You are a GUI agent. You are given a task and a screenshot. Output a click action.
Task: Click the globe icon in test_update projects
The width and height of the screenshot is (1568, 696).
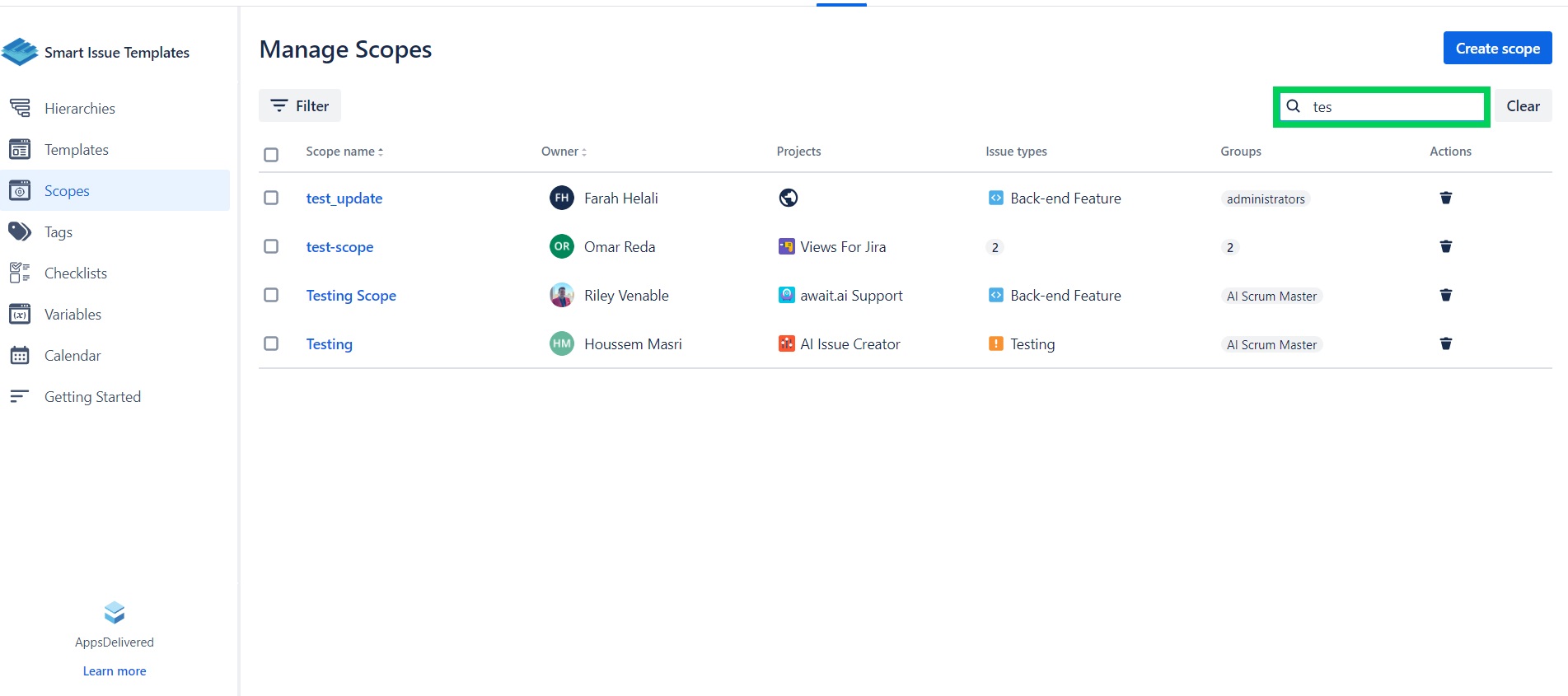click(788, 198)
